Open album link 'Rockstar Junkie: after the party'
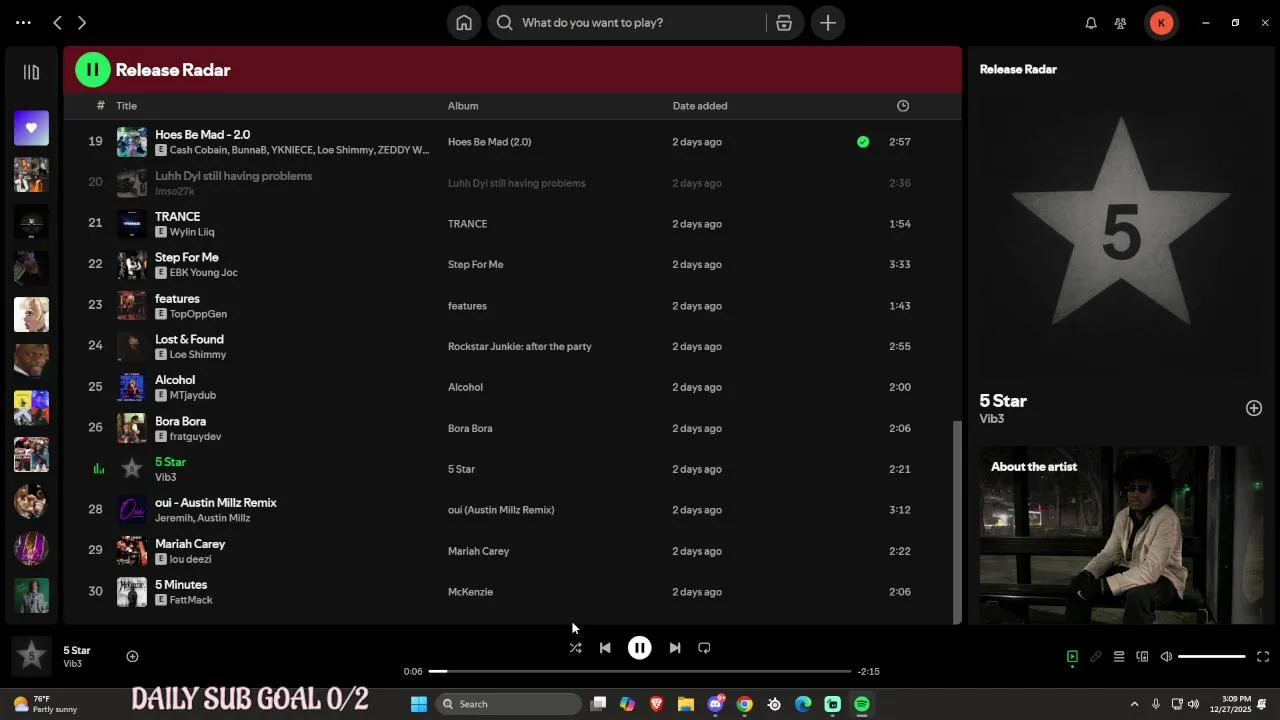 point(519,347)
